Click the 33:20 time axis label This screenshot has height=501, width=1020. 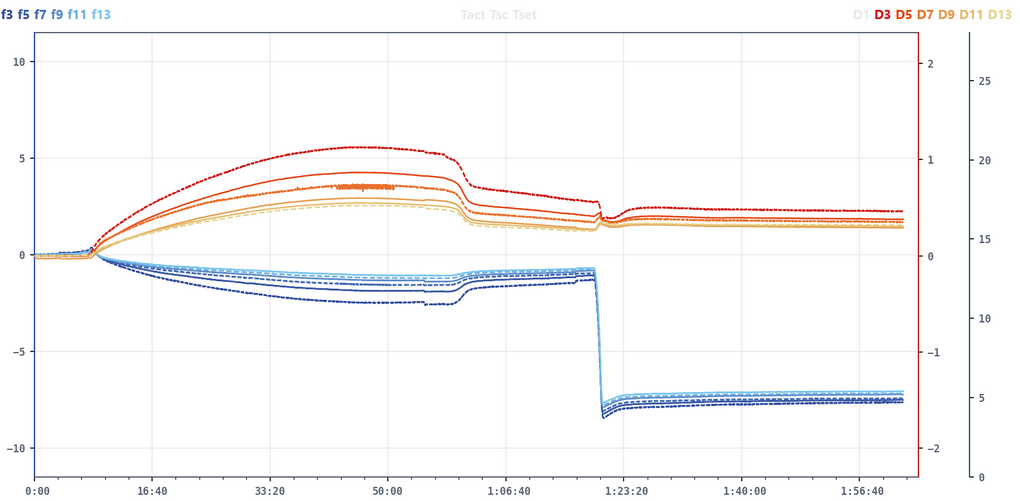(270, 491)
